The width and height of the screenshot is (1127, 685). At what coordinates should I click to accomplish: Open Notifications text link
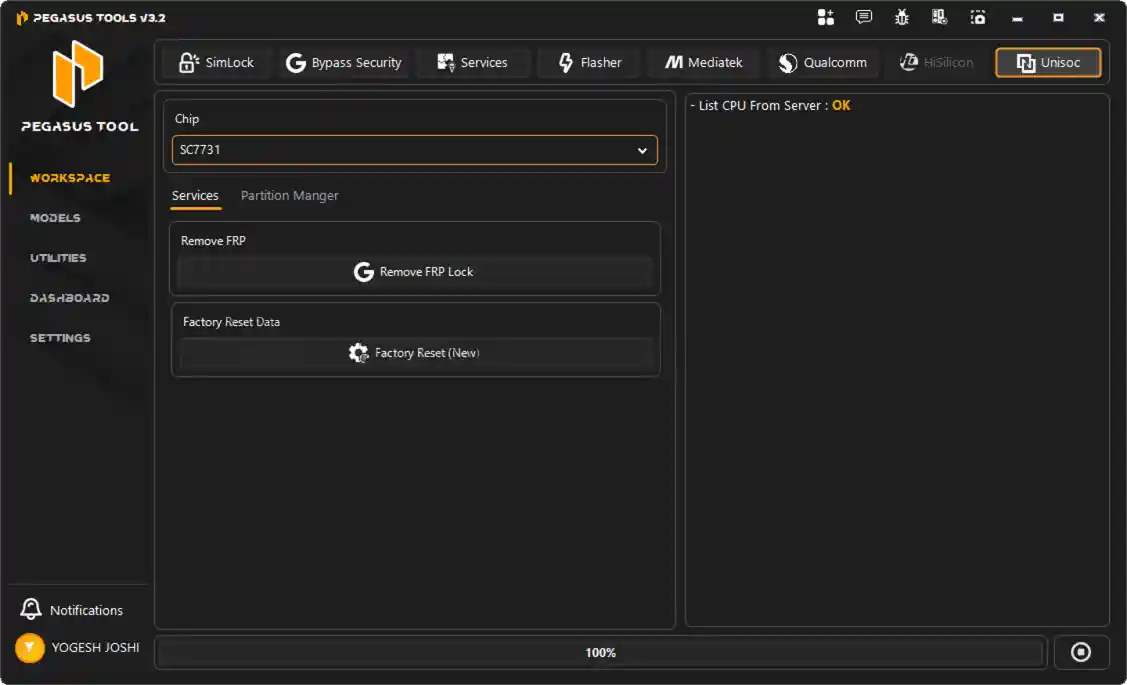pos(86,610)
